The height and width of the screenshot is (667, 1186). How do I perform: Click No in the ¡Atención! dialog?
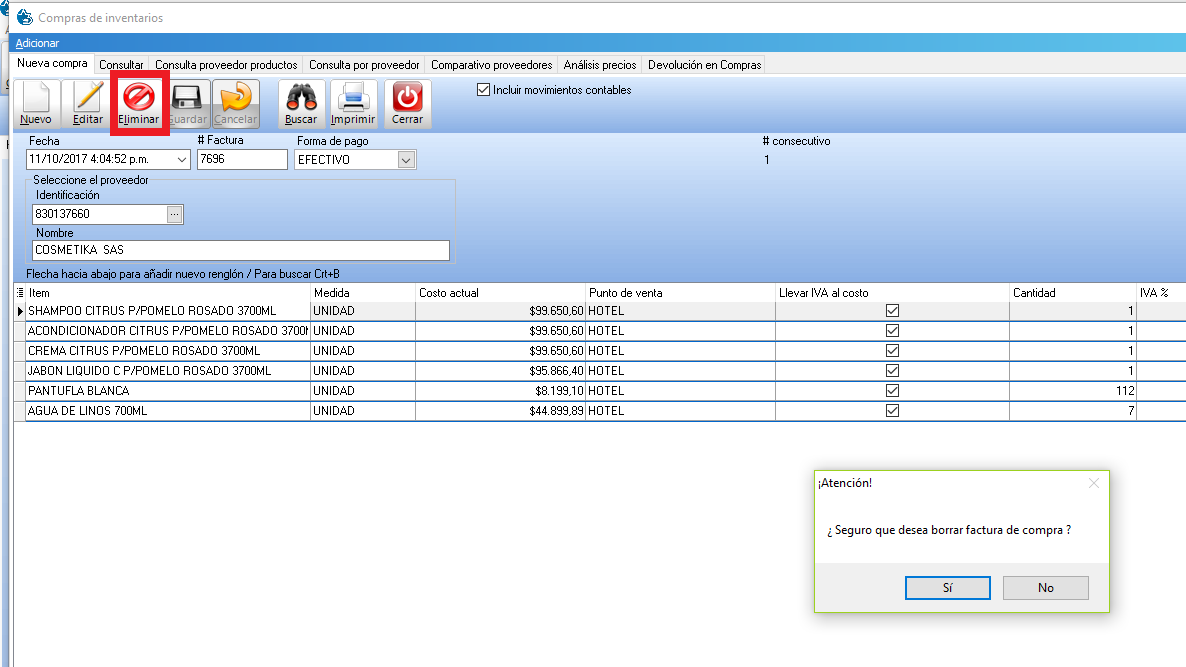(1045, 588)
